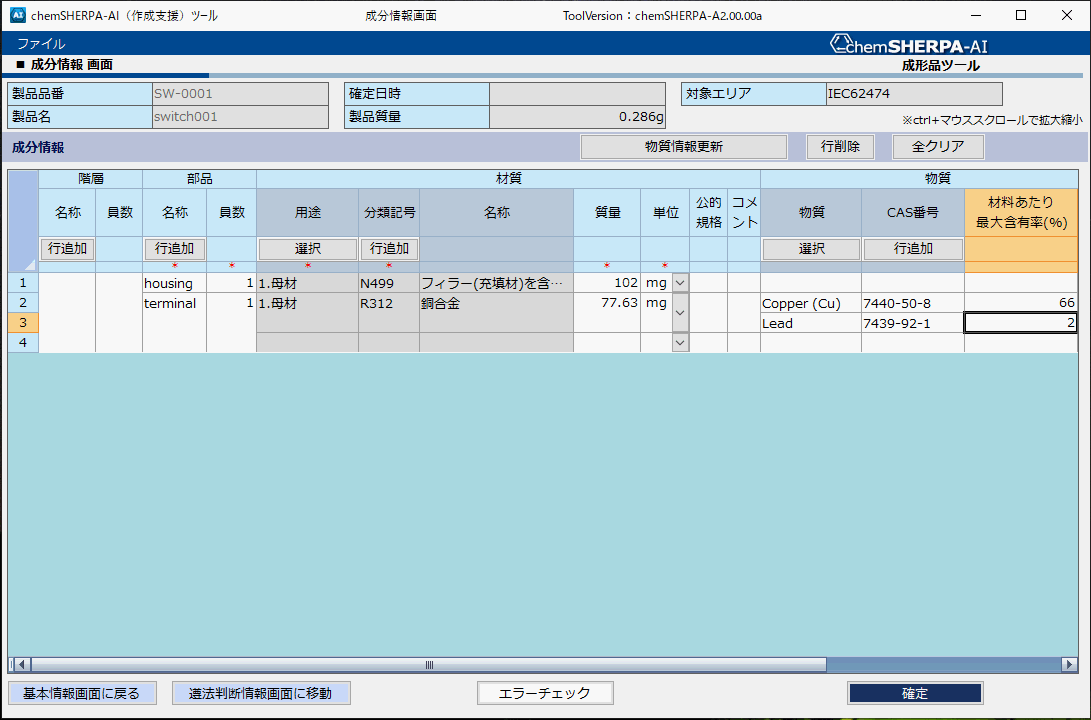This screenshot has width=1091, height=720.
Task: Click the 物質情報更新 button
Action: 683,146
